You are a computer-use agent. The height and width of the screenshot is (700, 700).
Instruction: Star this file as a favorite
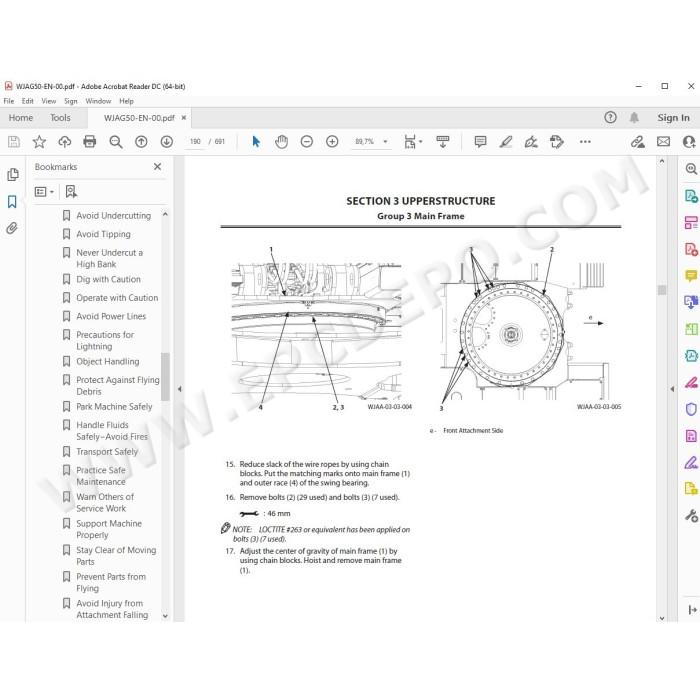pos(39,142)
